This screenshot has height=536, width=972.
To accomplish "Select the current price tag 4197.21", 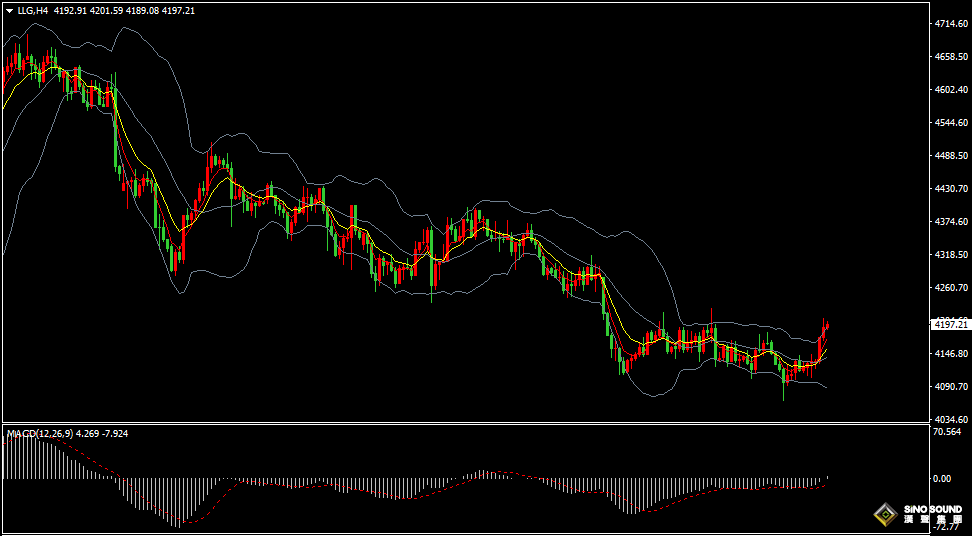I will pyautogui.click(x=951, y=324).
